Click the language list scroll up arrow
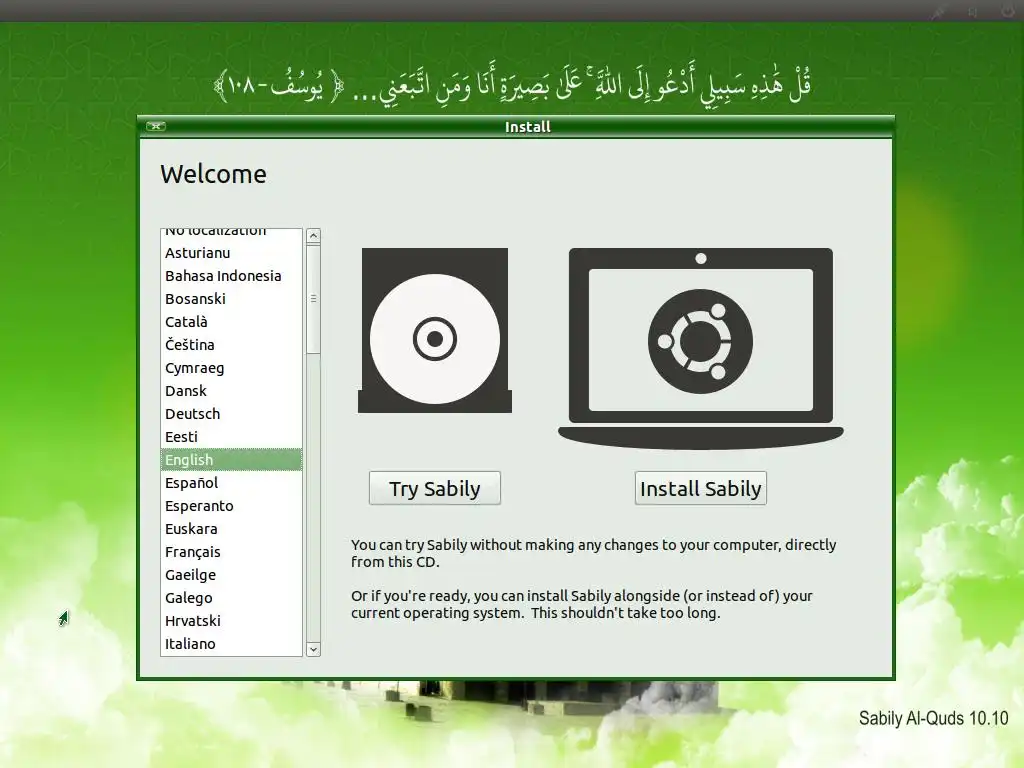 click(x=313, y=236)
